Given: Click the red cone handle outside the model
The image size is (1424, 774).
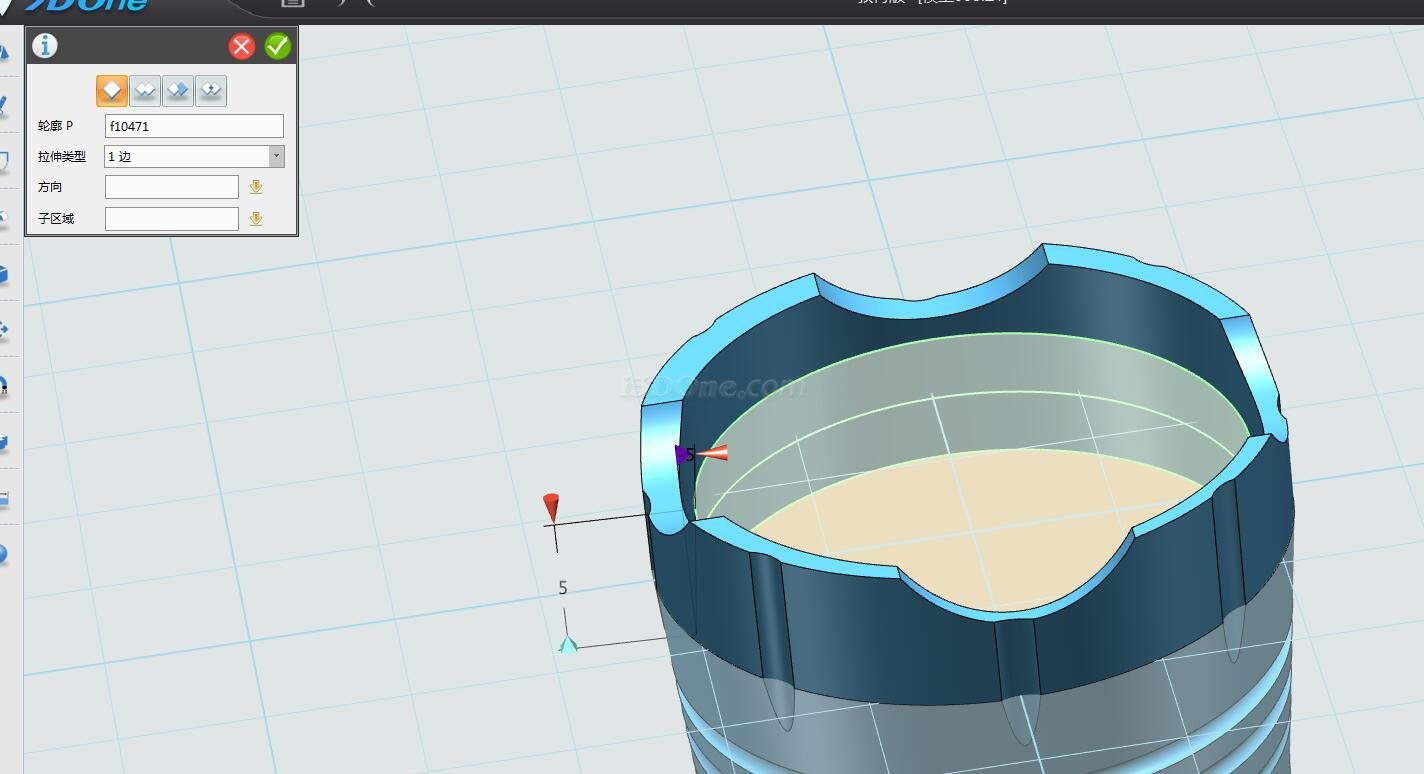Looking at the screenshot, I should click(551, 506).
